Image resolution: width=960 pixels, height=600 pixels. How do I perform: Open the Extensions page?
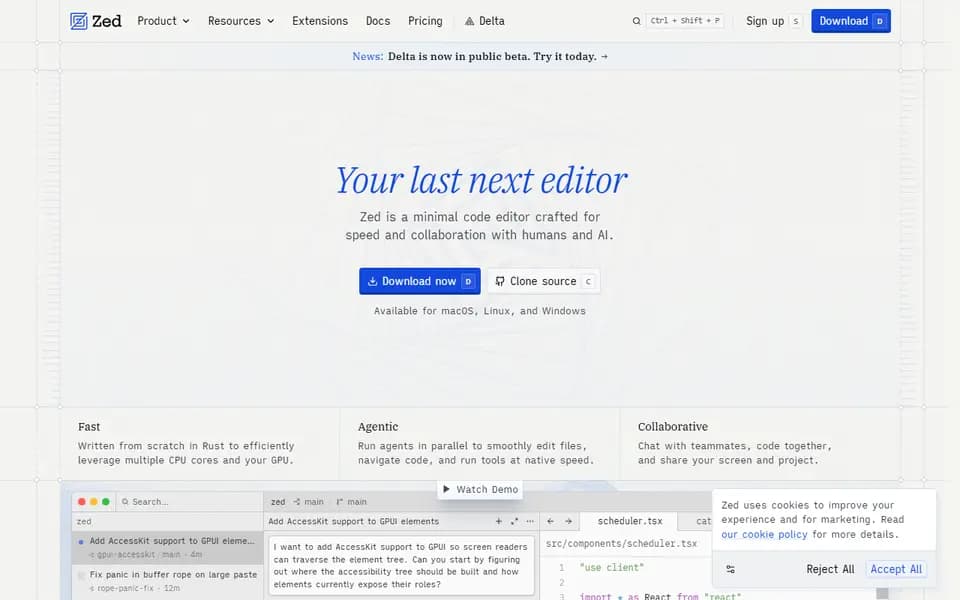pos(320,21)
